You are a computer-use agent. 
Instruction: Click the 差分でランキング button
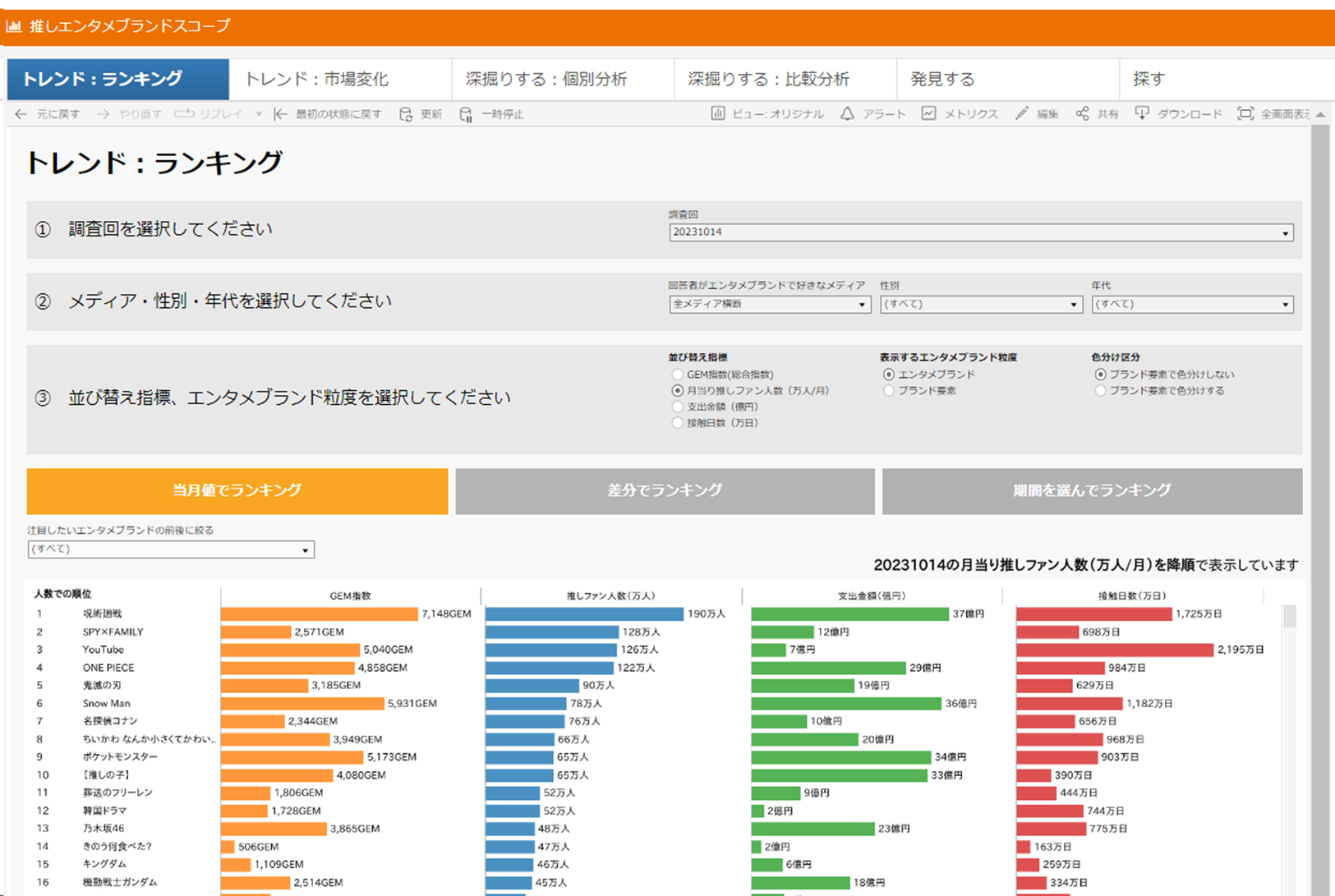point(665,491)
